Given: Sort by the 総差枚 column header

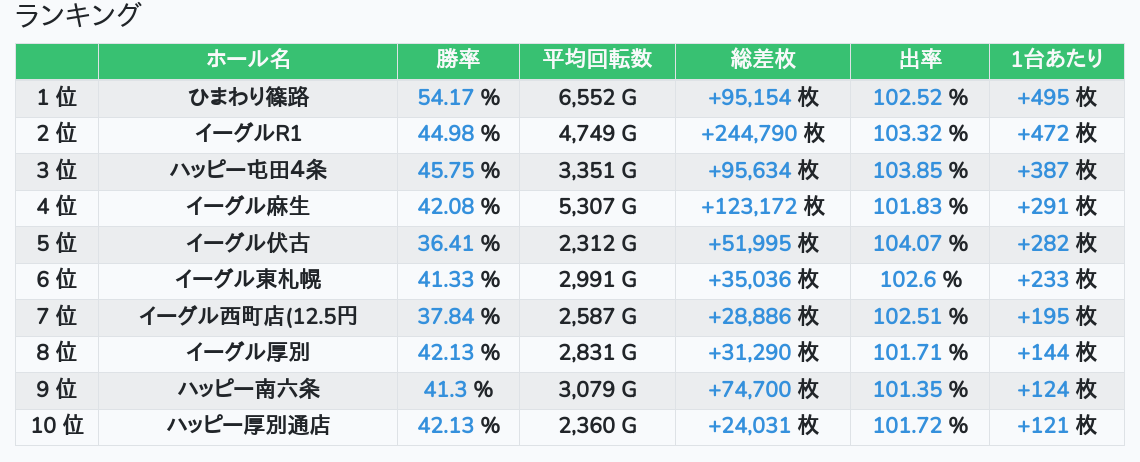Looking at the screenshot, I should (x=762, y=60).
